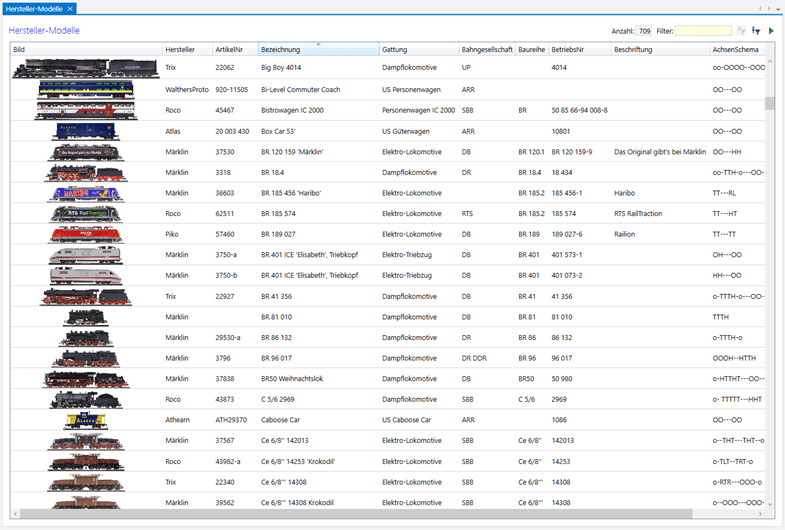Select the Hersteller-Modelle tab

click(x=34, y=8)
